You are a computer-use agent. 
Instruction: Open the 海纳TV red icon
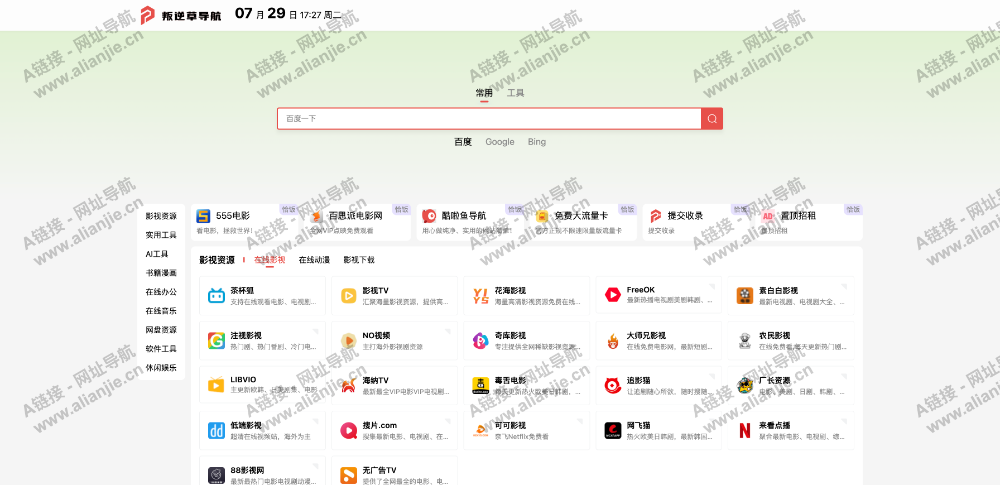point(348,385)
